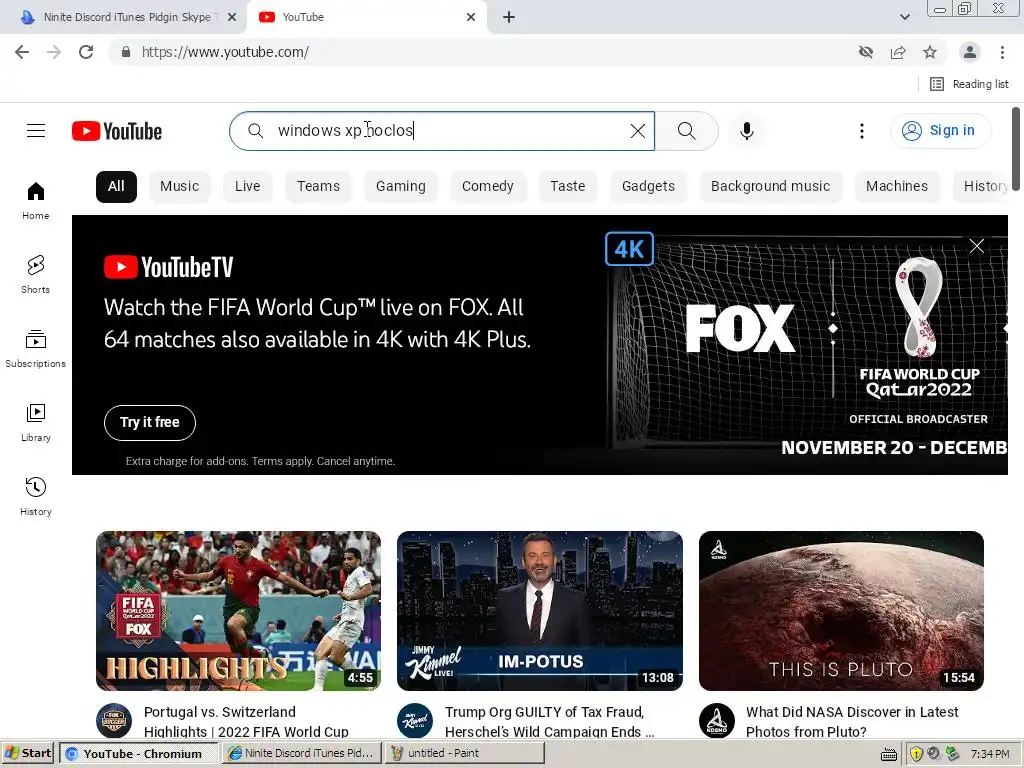
Task: Open Trump Org GUILTY of Tax Fraud title
Action: [x=550, y=722]
